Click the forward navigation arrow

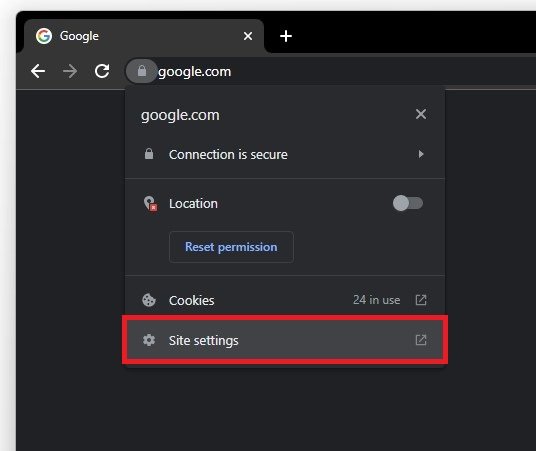tap(70, 71)
